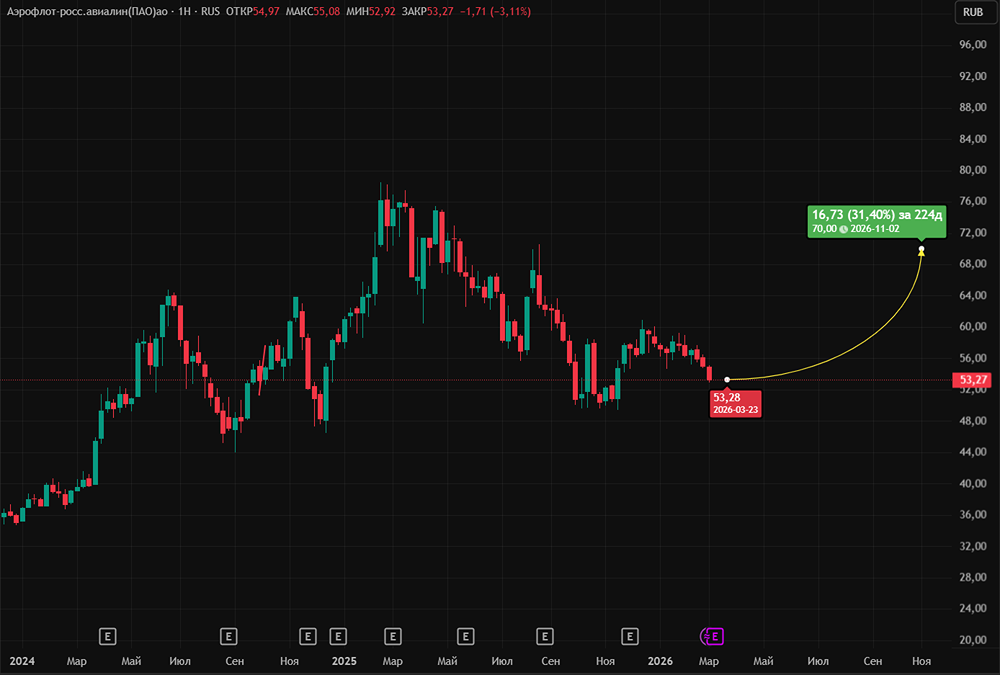This screenshot has height=675, width=1000.
Task: Select the МАКС 55,08 high value
Action: [x=312, y=11]
